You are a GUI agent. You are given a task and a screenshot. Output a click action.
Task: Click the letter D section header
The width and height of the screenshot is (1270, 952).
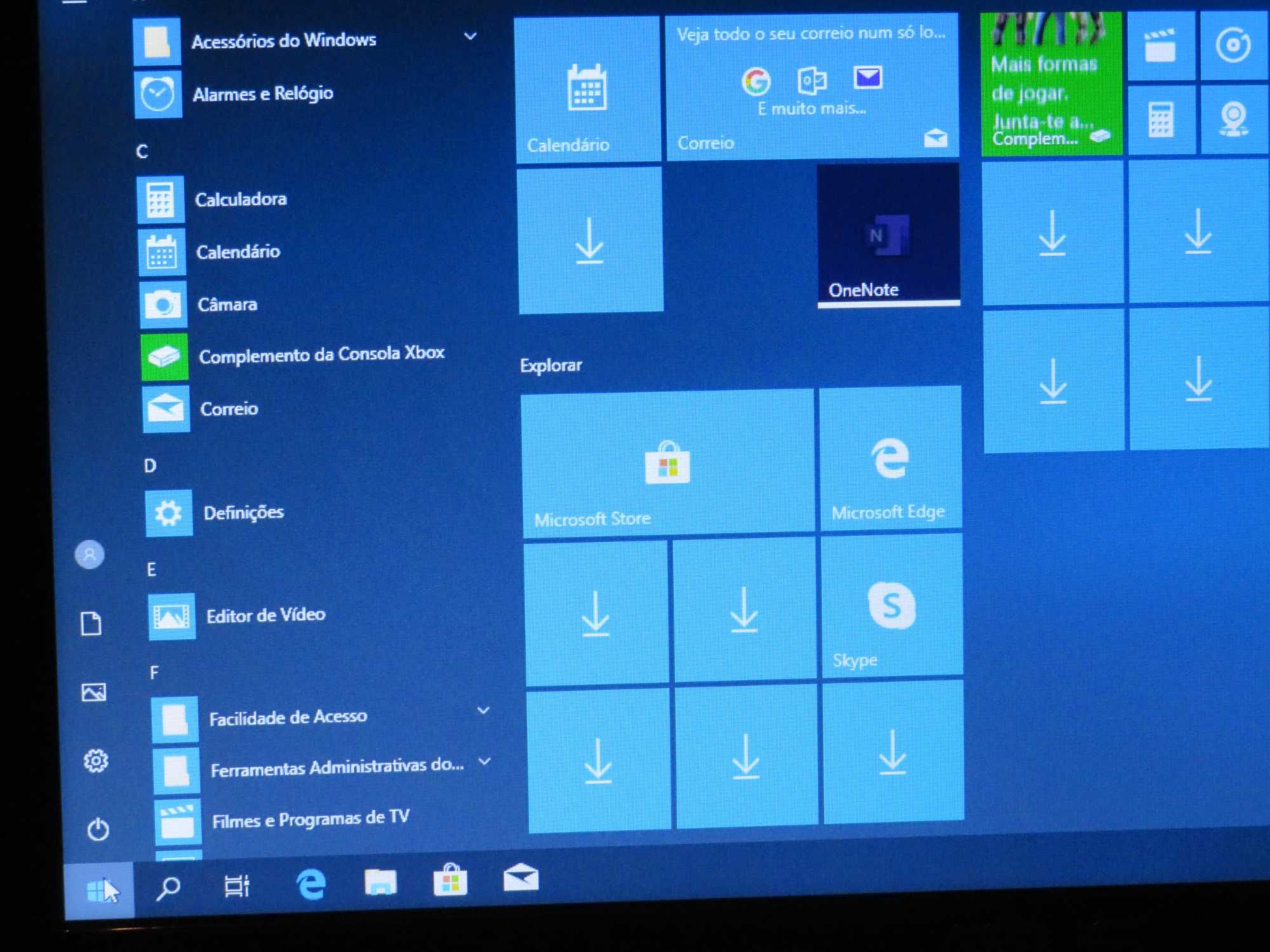click(150, 466)
